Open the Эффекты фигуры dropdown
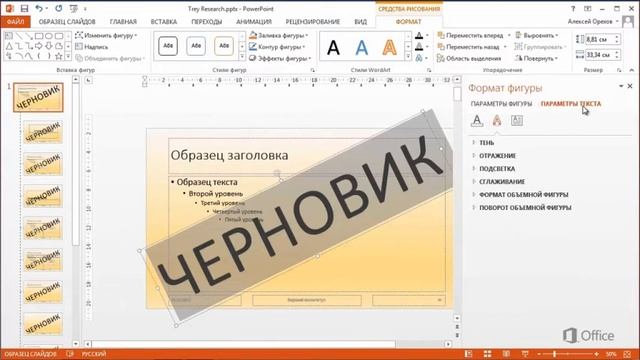640x360 pixels. pos(280,58)
